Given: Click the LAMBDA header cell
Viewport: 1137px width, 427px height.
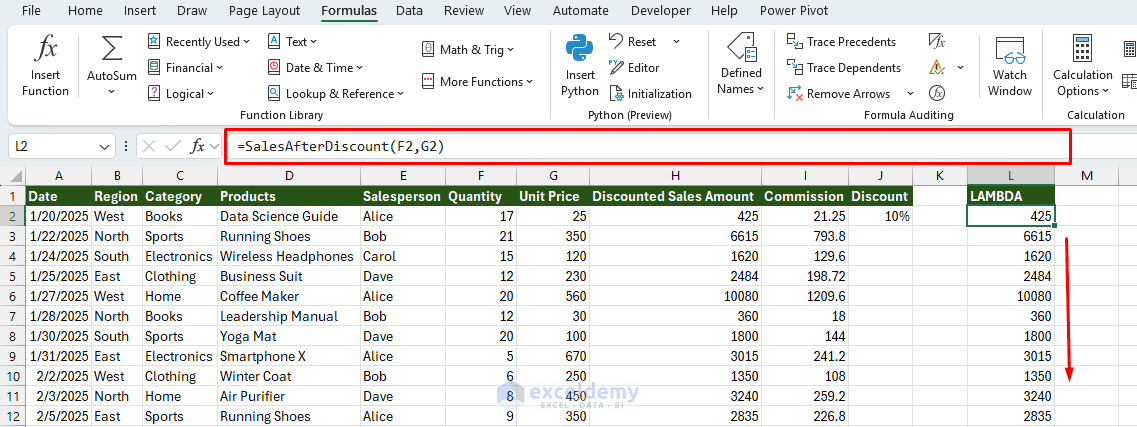Looking at the screenshot, I should 1011,196.
